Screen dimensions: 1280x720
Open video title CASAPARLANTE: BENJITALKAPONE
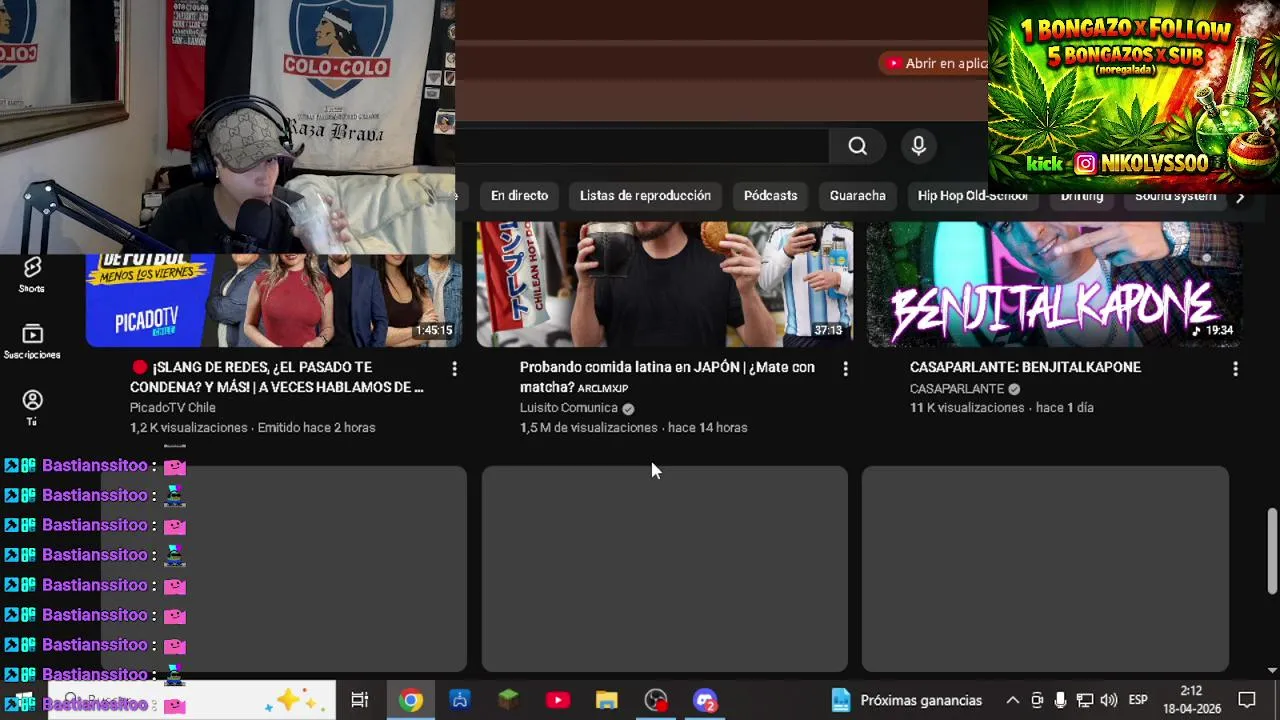pos(1025,368)
